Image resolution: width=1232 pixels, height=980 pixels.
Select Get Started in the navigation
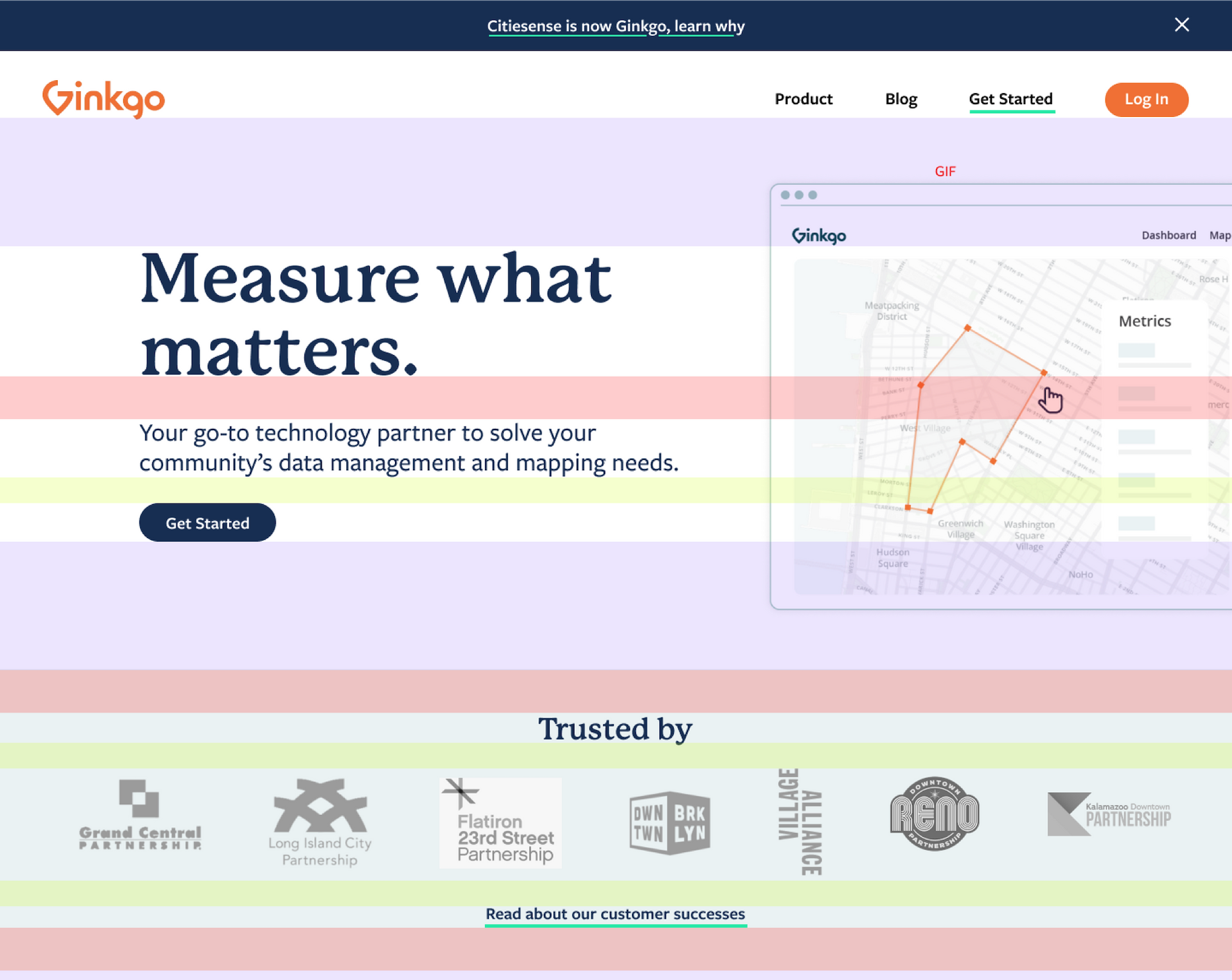pos(1010,99)
